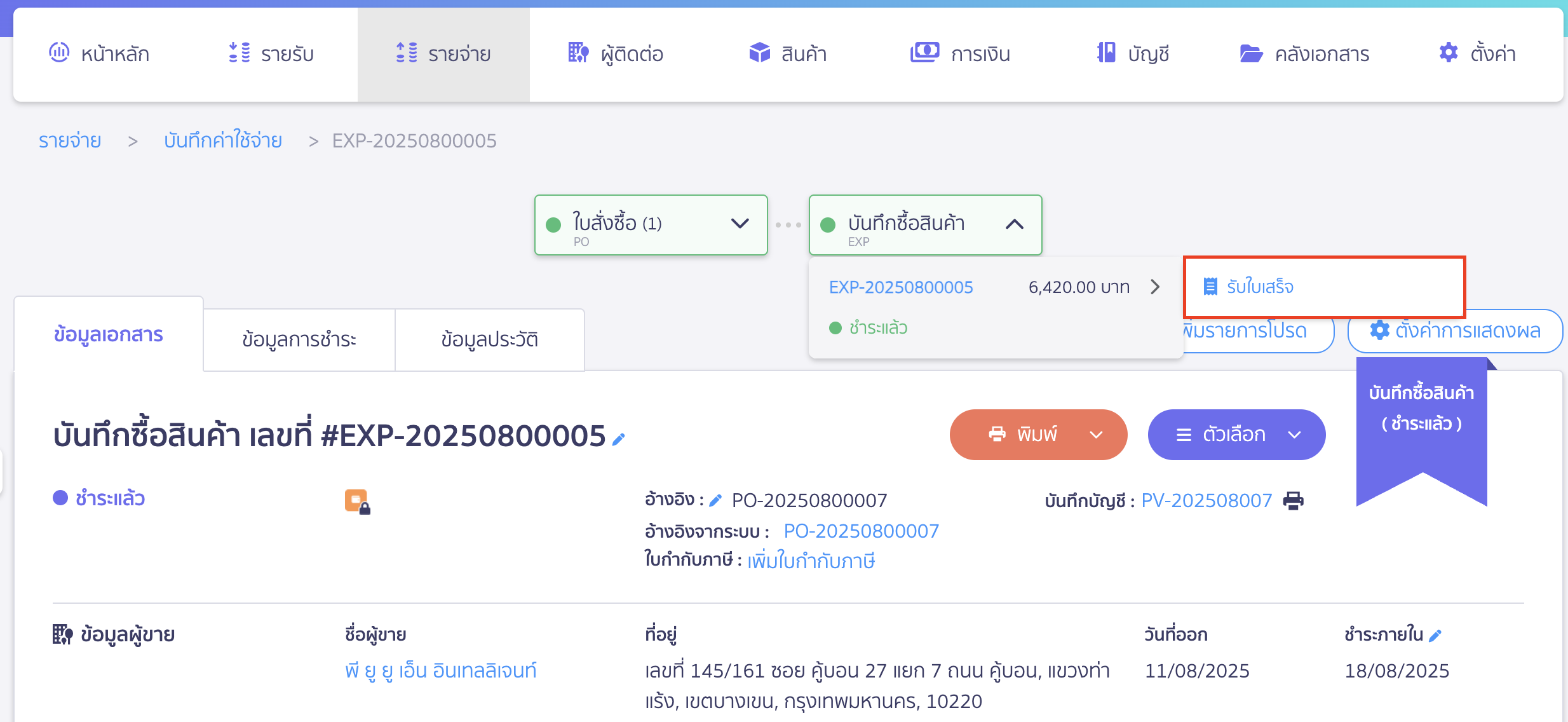Viewport: 1568px width, 722px height.
Task: Switch to the ข้อมูลประวัติ tab
Action: [x=490, y=339]
